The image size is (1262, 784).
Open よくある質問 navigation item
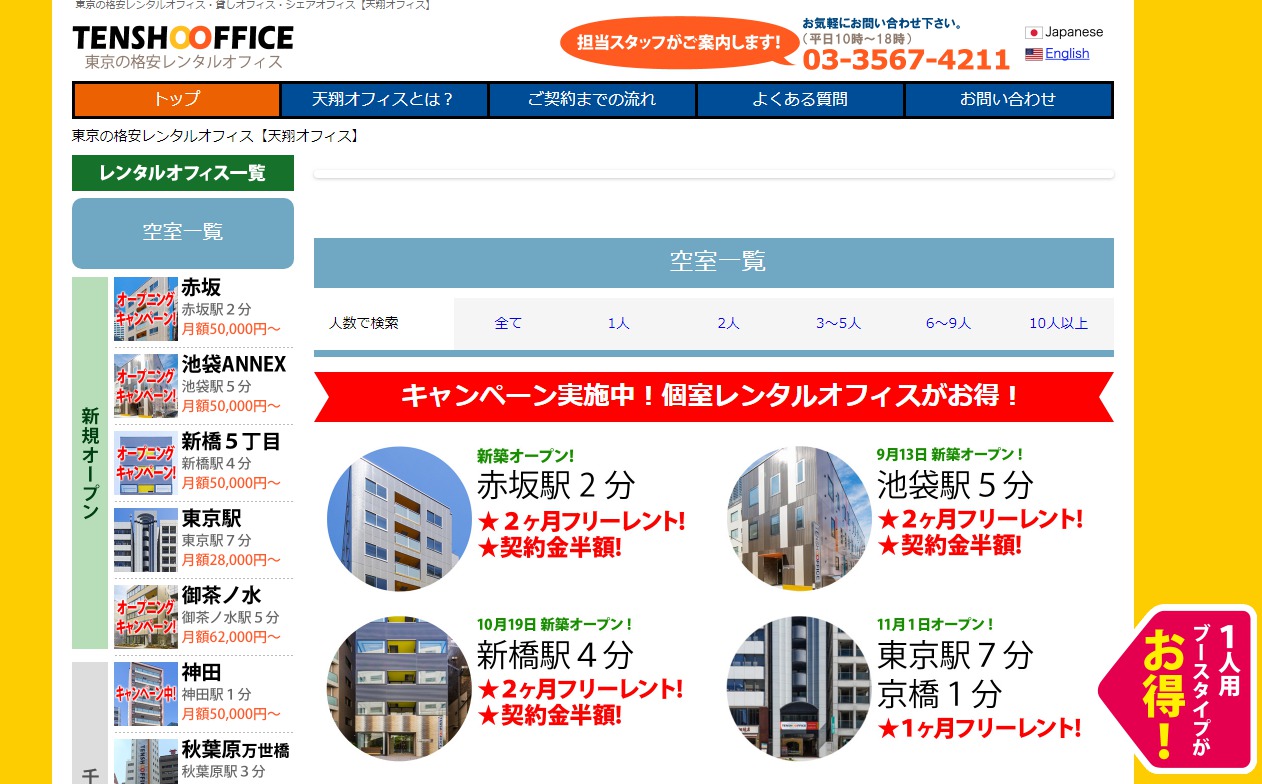coord(800,99)
